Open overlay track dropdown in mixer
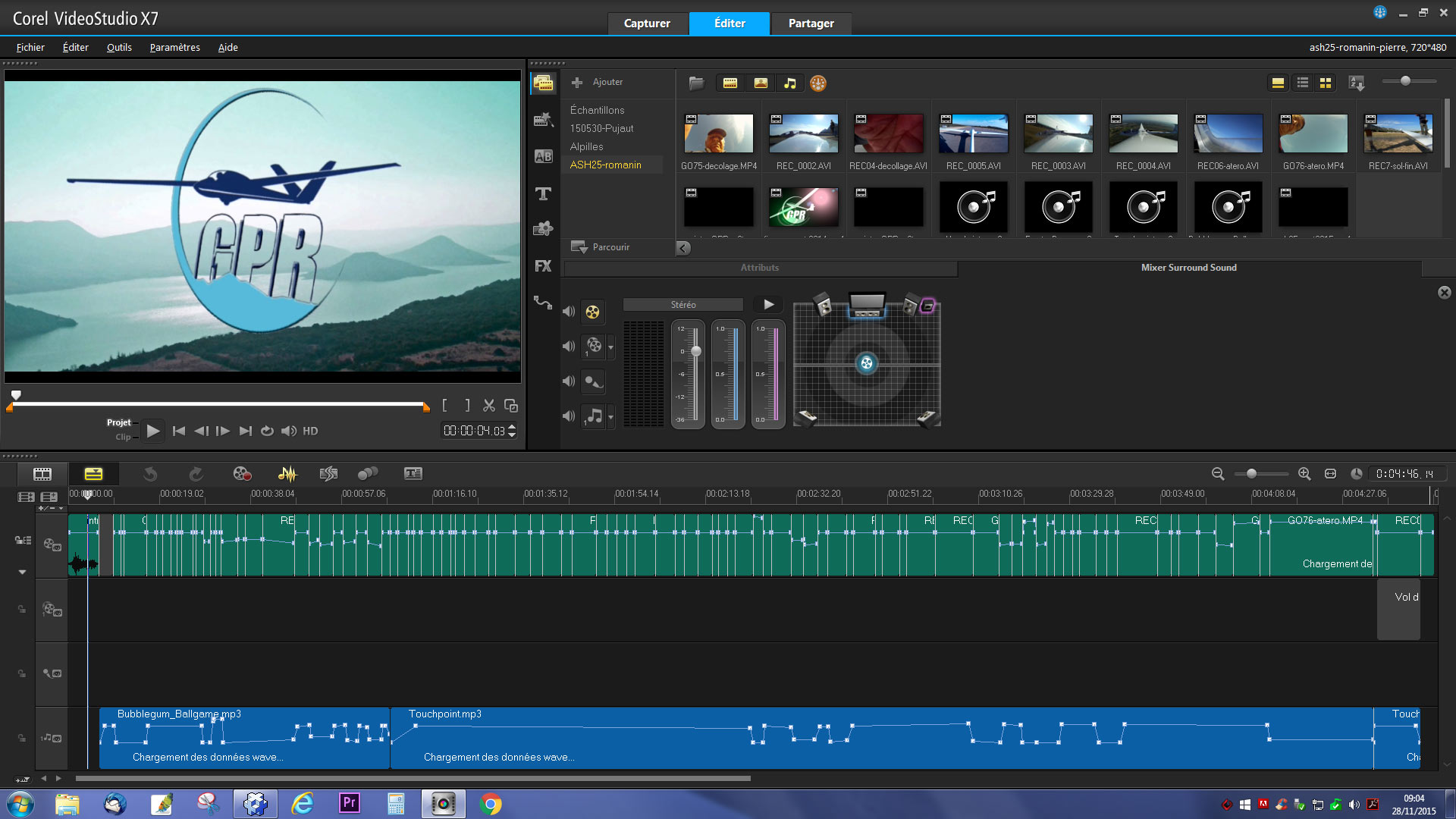The height and width of the screenshot is (819, 1456). [611, 347]
